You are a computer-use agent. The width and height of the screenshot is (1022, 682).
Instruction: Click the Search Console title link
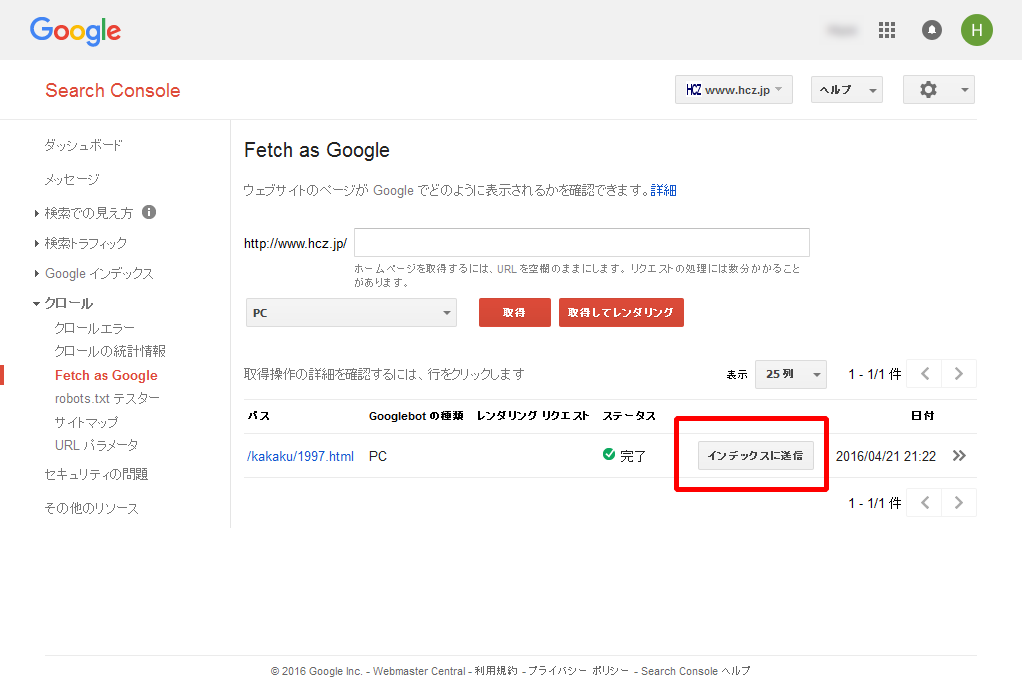[113, 91]
